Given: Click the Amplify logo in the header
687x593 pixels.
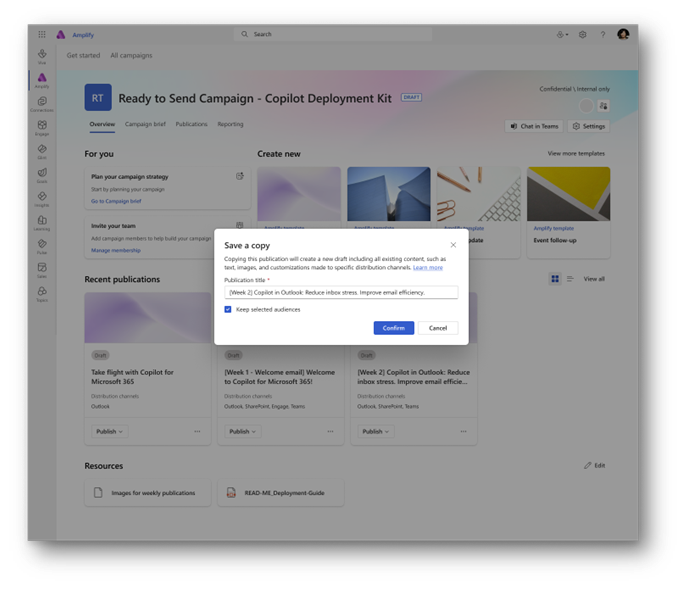Looking at the screenshot, I should (x=61, y=34).
